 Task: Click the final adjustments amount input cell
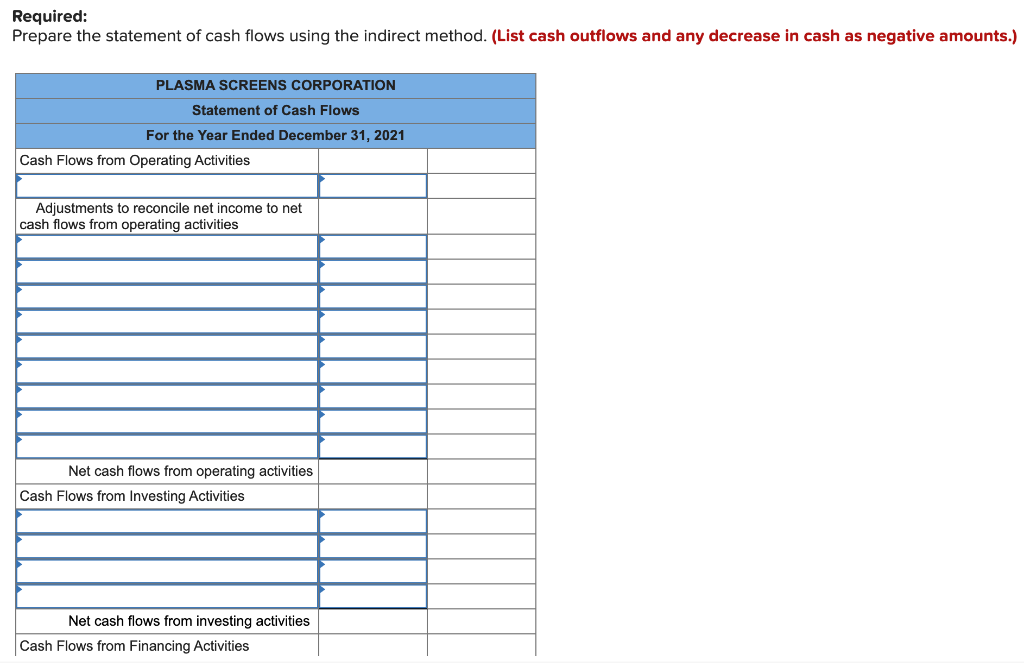pyautogui.click(x=372, y=446)
